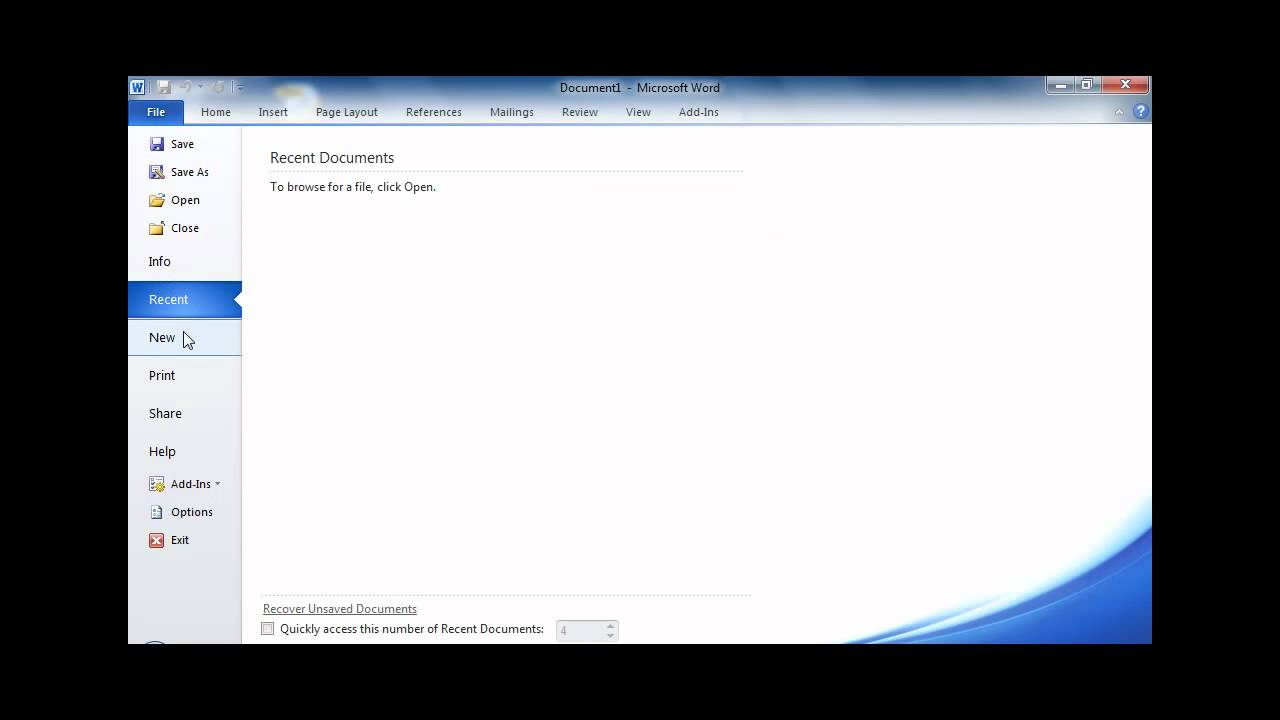The image size is (1280, 720).
Task: Switch to the Home tab
Action: pyautogui.click(x=216, y=112)
